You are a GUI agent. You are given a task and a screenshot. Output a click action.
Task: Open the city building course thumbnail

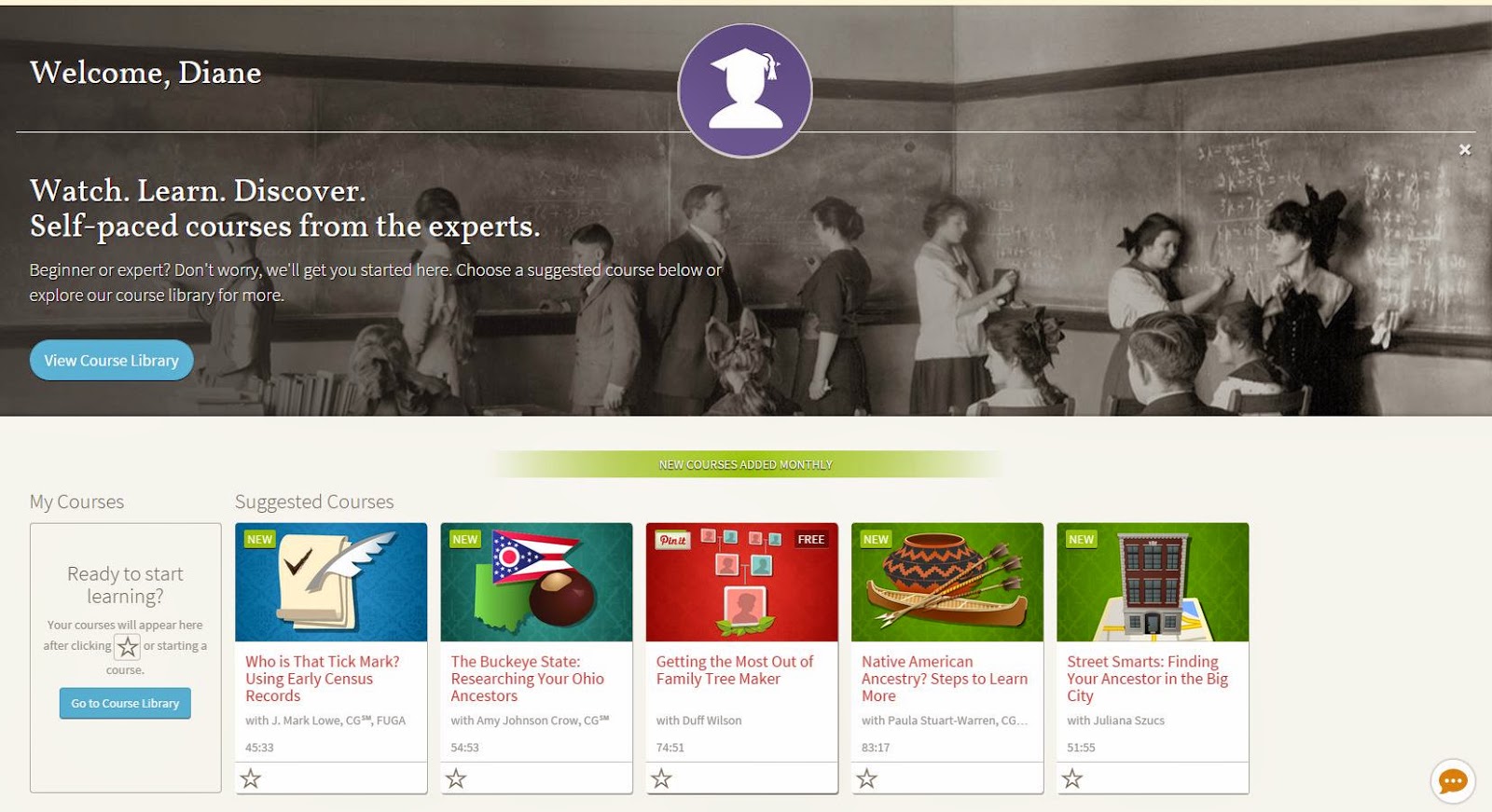click(1153, 582)
